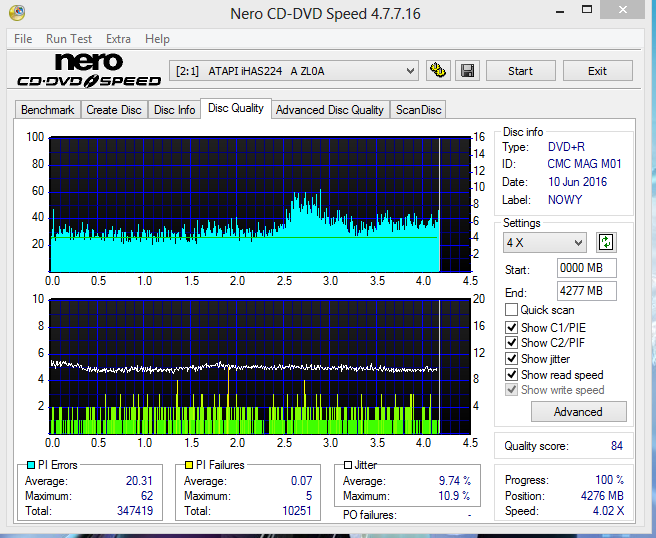Click Jitter maximum 10.9 %
This screenshot has width=656, height=538.
454,496
